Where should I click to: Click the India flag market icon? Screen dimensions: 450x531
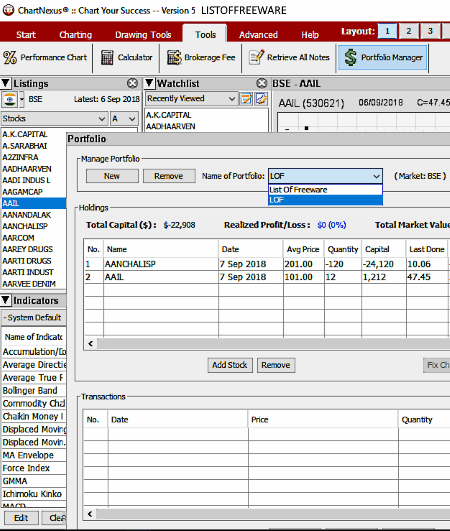9,99
